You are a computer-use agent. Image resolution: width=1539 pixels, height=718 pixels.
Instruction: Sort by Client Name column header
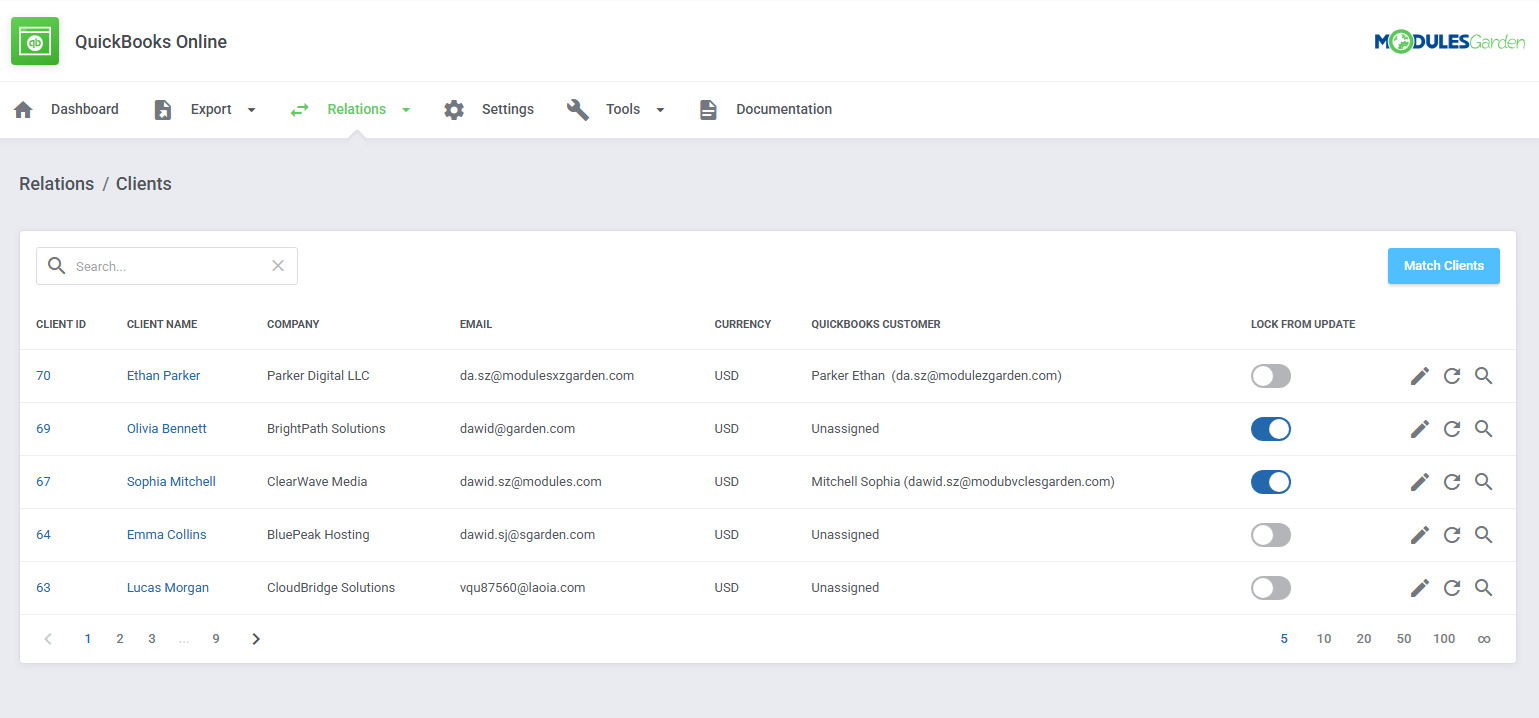(162, 325)
